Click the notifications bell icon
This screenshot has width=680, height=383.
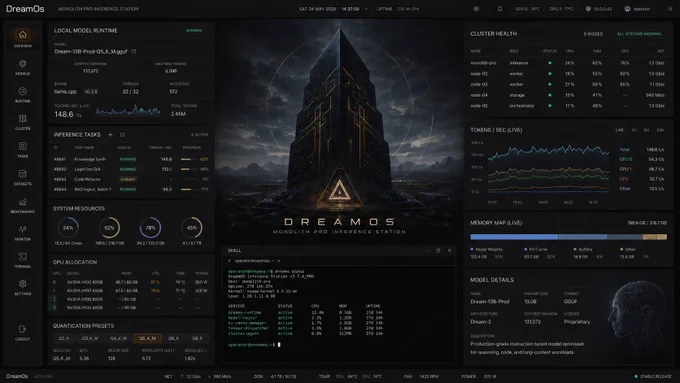click(x=500, y=9)
